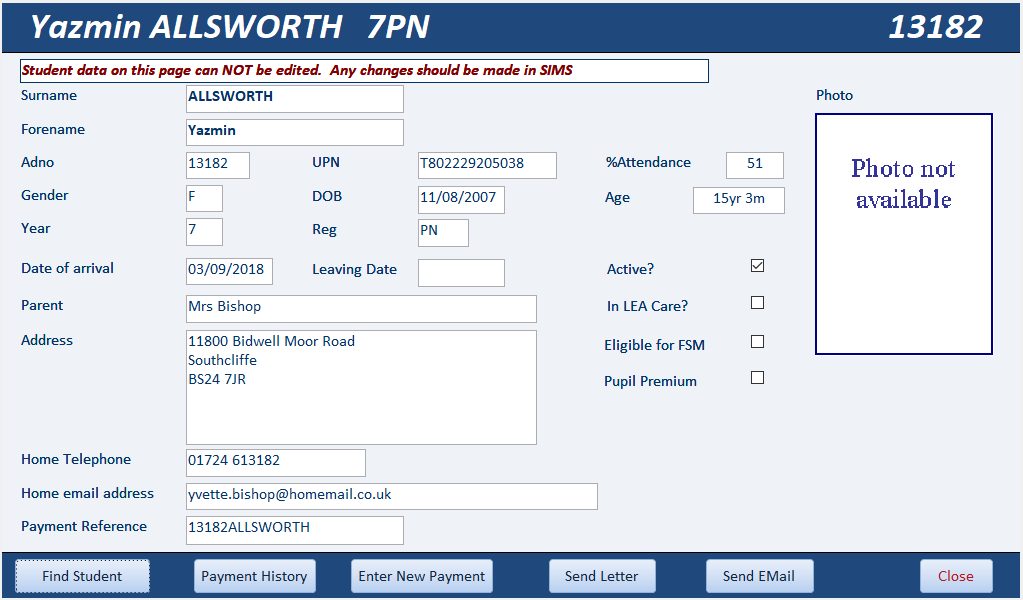Click the red SIMS warning notice text
1023x600 pixels.
[298, 70]
